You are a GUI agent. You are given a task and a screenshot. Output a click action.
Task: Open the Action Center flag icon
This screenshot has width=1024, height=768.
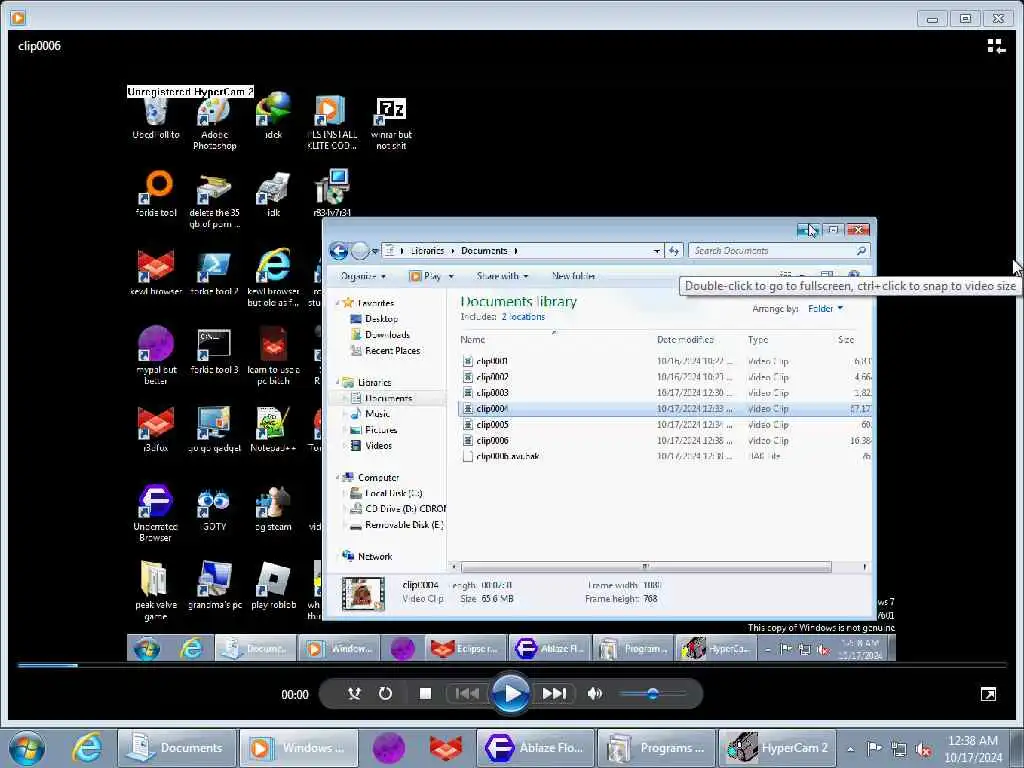874,749
